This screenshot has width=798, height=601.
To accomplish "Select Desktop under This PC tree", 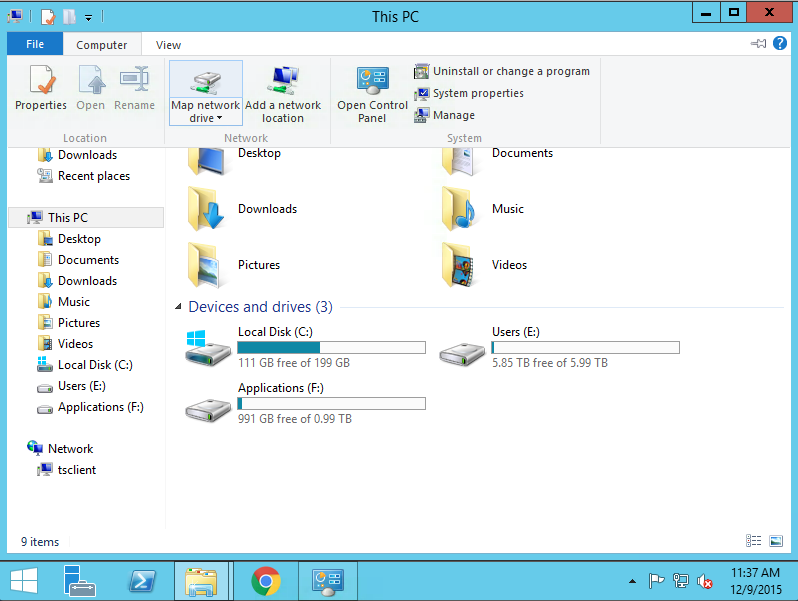I will pyautogui.click(x=69, y=239).
